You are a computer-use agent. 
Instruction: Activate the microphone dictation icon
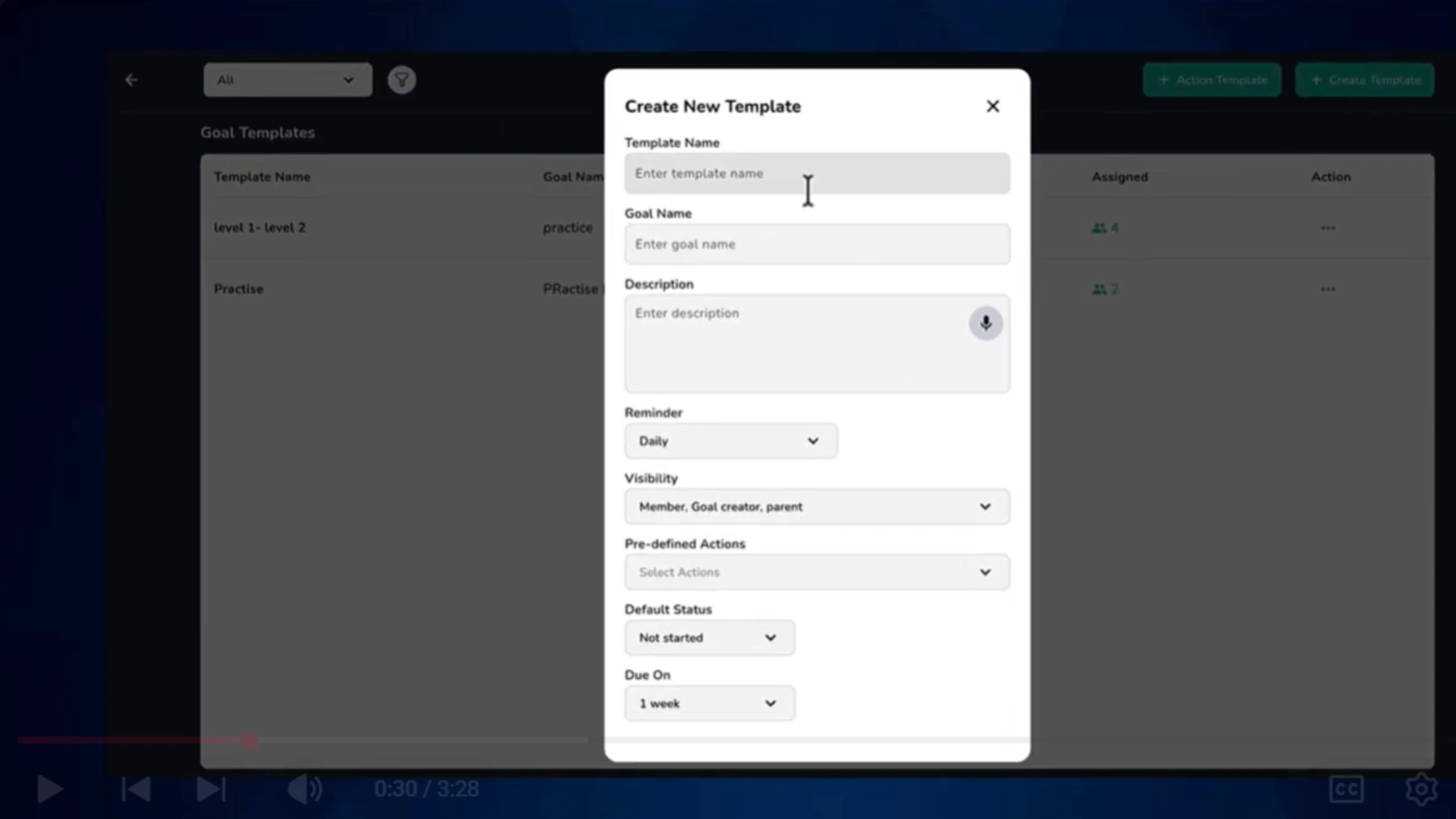coord(986,323)
